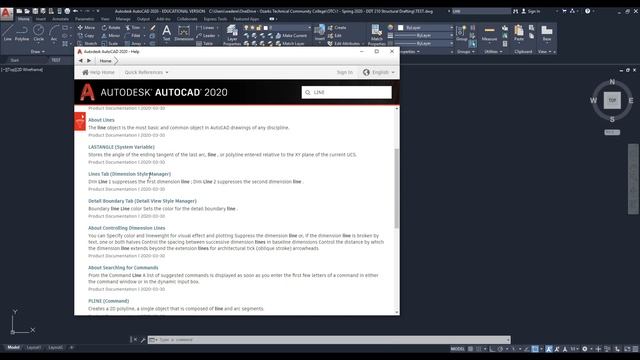The width and height of the screenshot is (640, 360).
Task: Open Layer Properties manager
Action: click(x=232, y=34)
